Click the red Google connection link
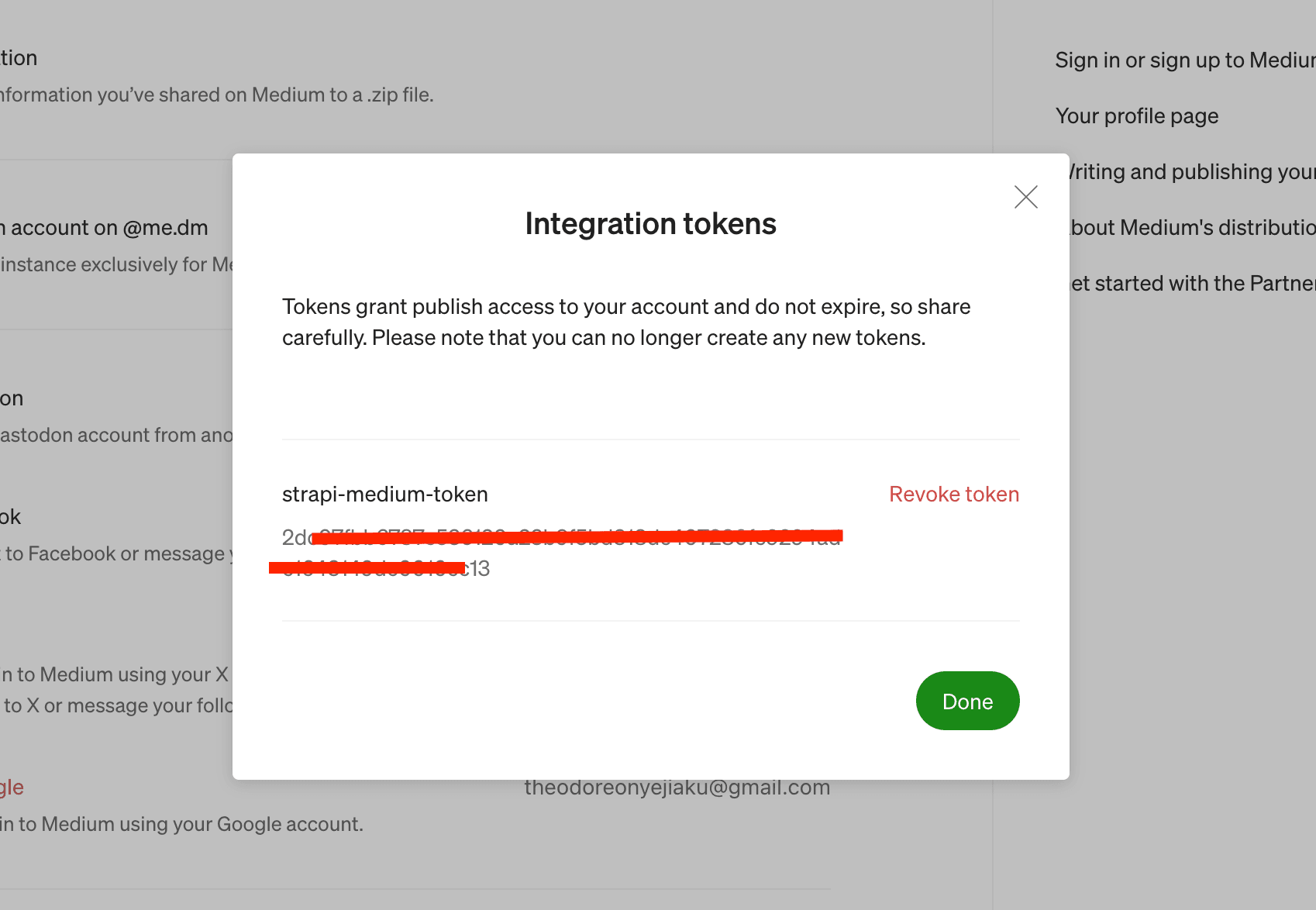 (12, 788)
